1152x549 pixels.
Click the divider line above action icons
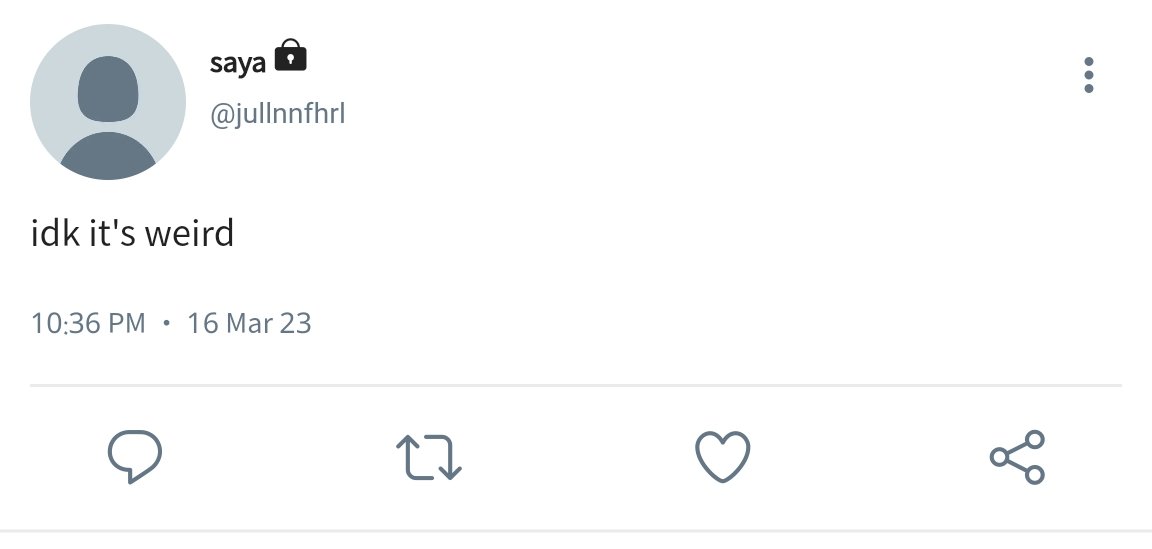[x=576, y=385]
